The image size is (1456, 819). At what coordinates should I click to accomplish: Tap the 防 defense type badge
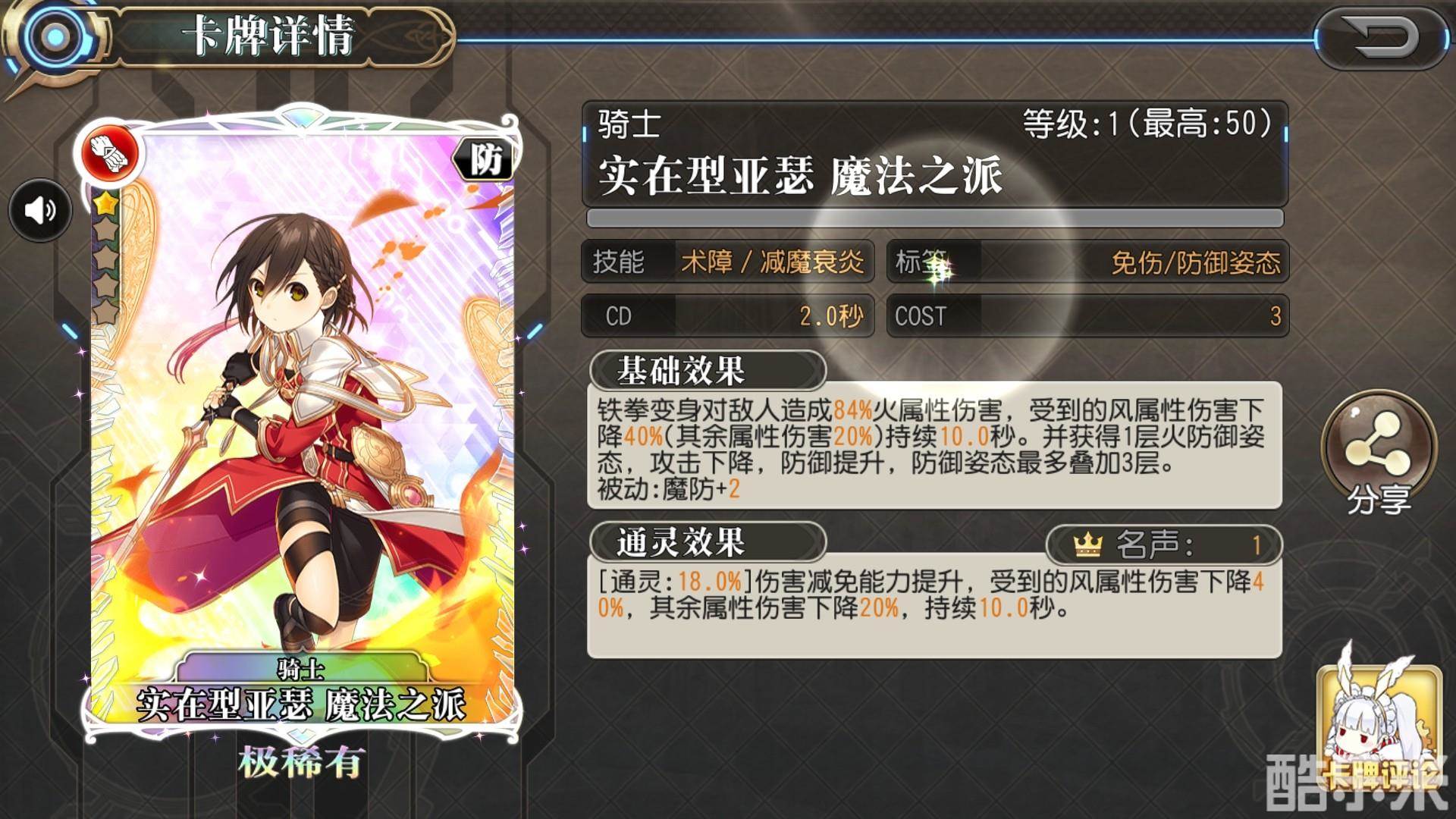click(484, 160)
